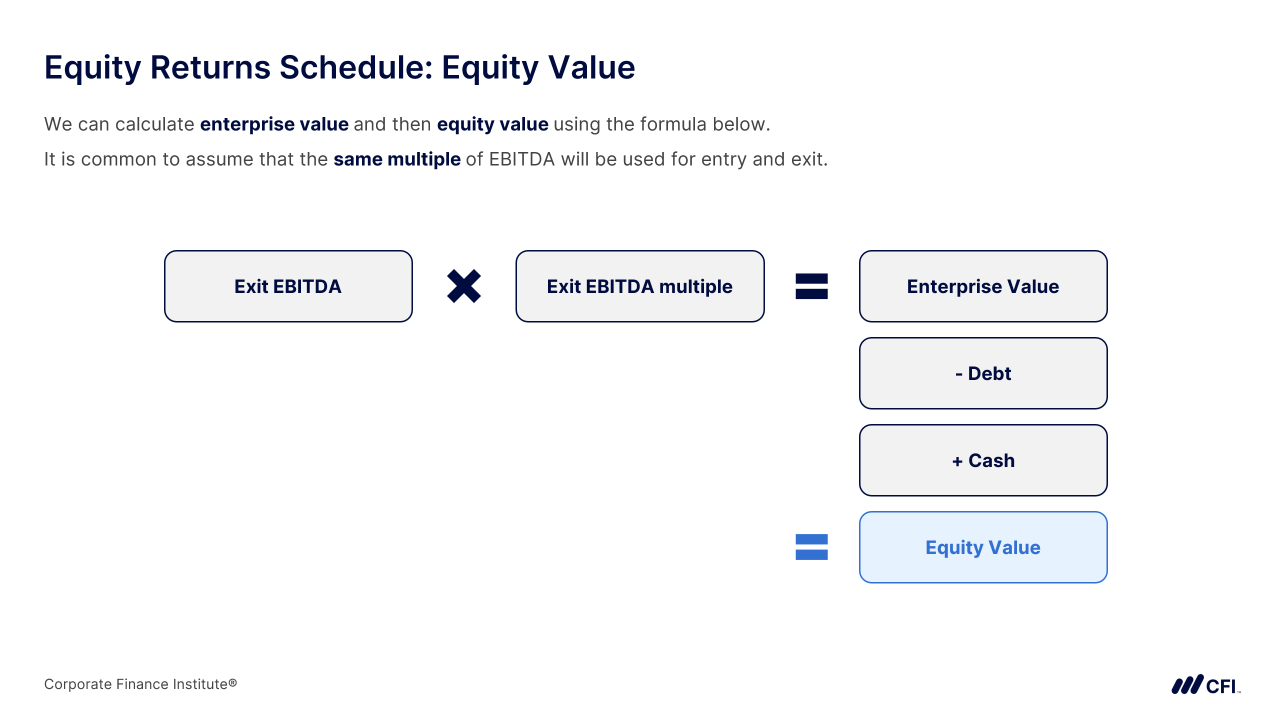Screen dimensions: 1280x720
Task: Select the plus Cash box
Action: pos(983,460)
